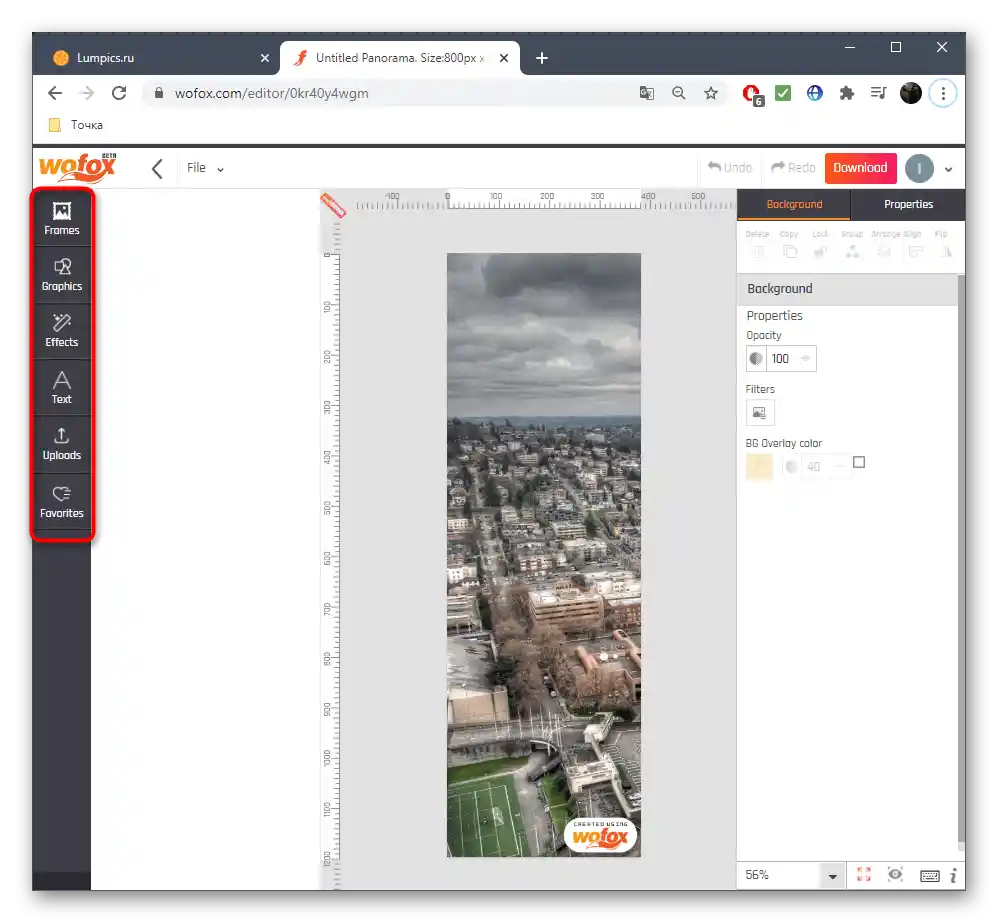Close the Lumpics.ru tab
Image resolution: width=998 pixels, height=923 pixels.
(265, 58)
